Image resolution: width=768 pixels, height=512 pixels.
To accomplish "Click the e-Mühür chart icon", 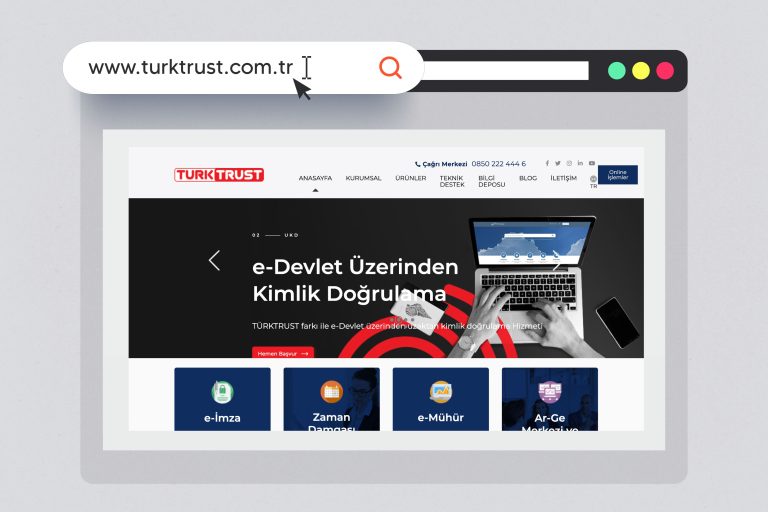I will coord(441,391).
